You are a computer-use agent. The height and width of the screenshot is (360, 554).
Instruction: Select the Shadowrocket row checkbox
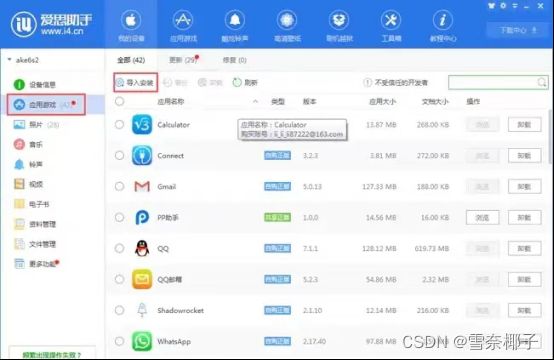[x=119, y=310]
